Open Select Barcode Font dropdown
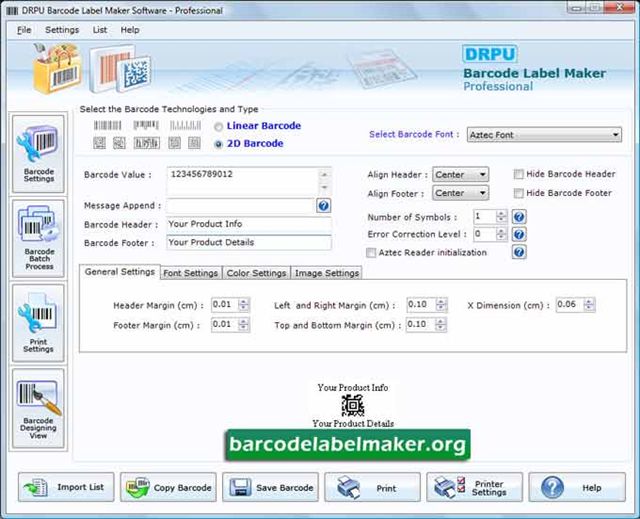Viewport: 640px width, 519px height. pos(544,135)
